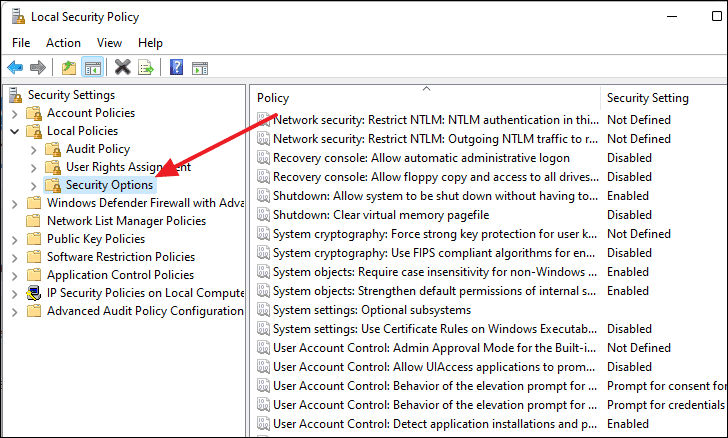The image size is (728, 438).
Task: Click Local Security Policy title bar icon
Action: [18, 17]
